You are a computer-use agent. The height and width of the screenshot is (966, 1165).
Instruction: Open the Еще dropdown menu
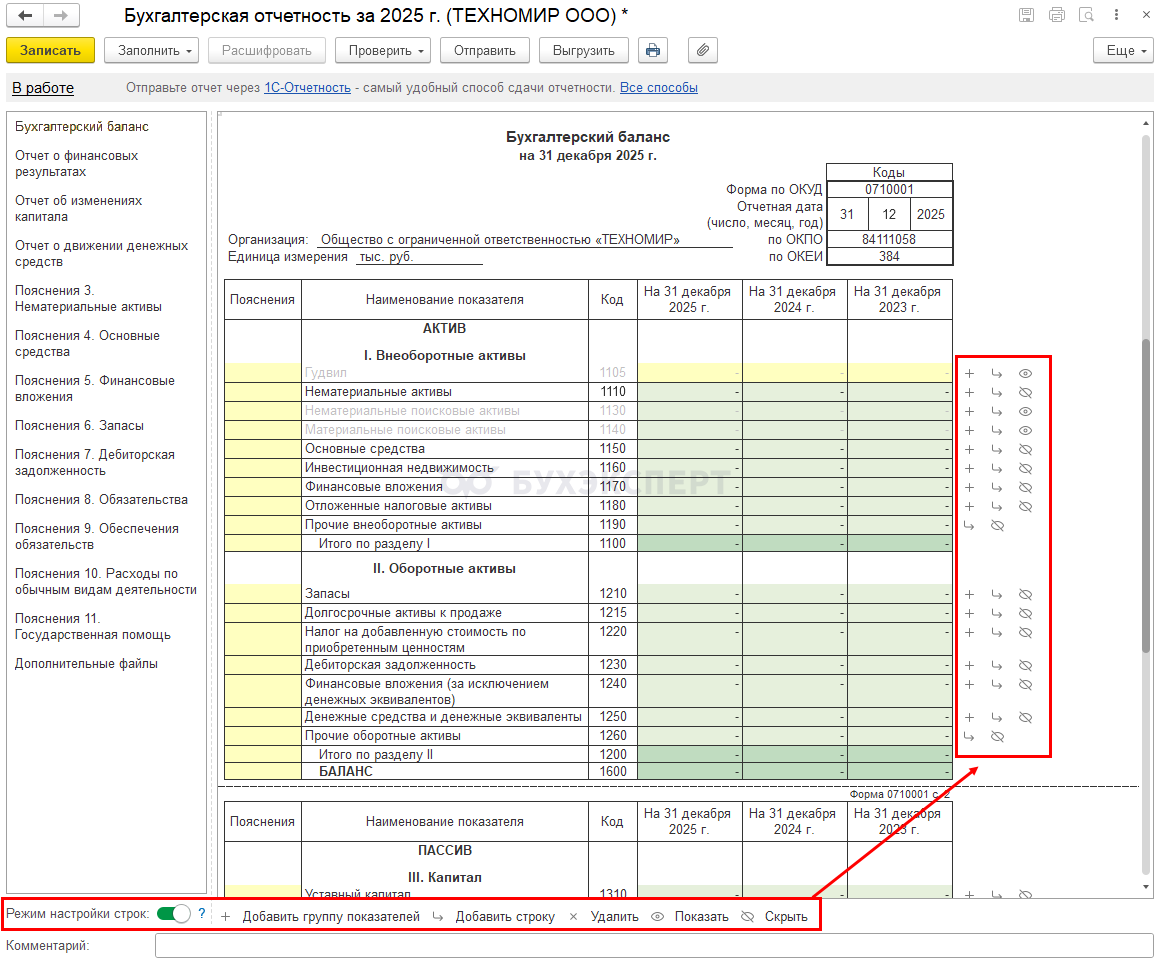[1124, 51]
